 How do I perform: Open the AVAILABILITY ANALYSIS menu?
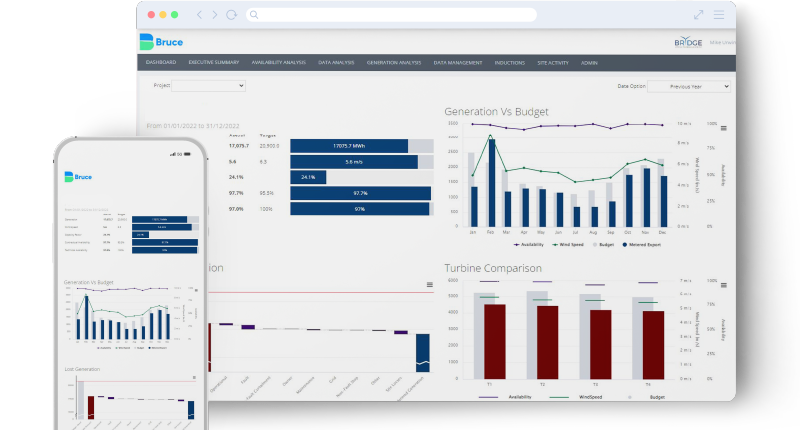[279, 62]
